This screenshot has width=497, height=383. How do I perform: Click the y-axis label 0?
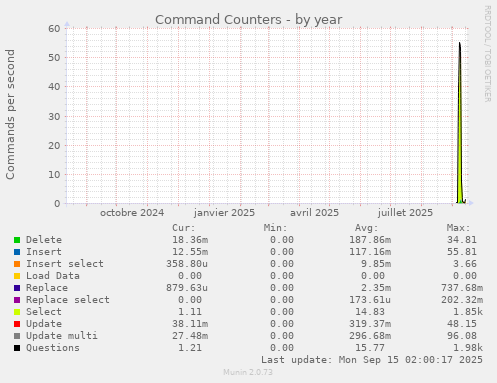pos(57,203)
